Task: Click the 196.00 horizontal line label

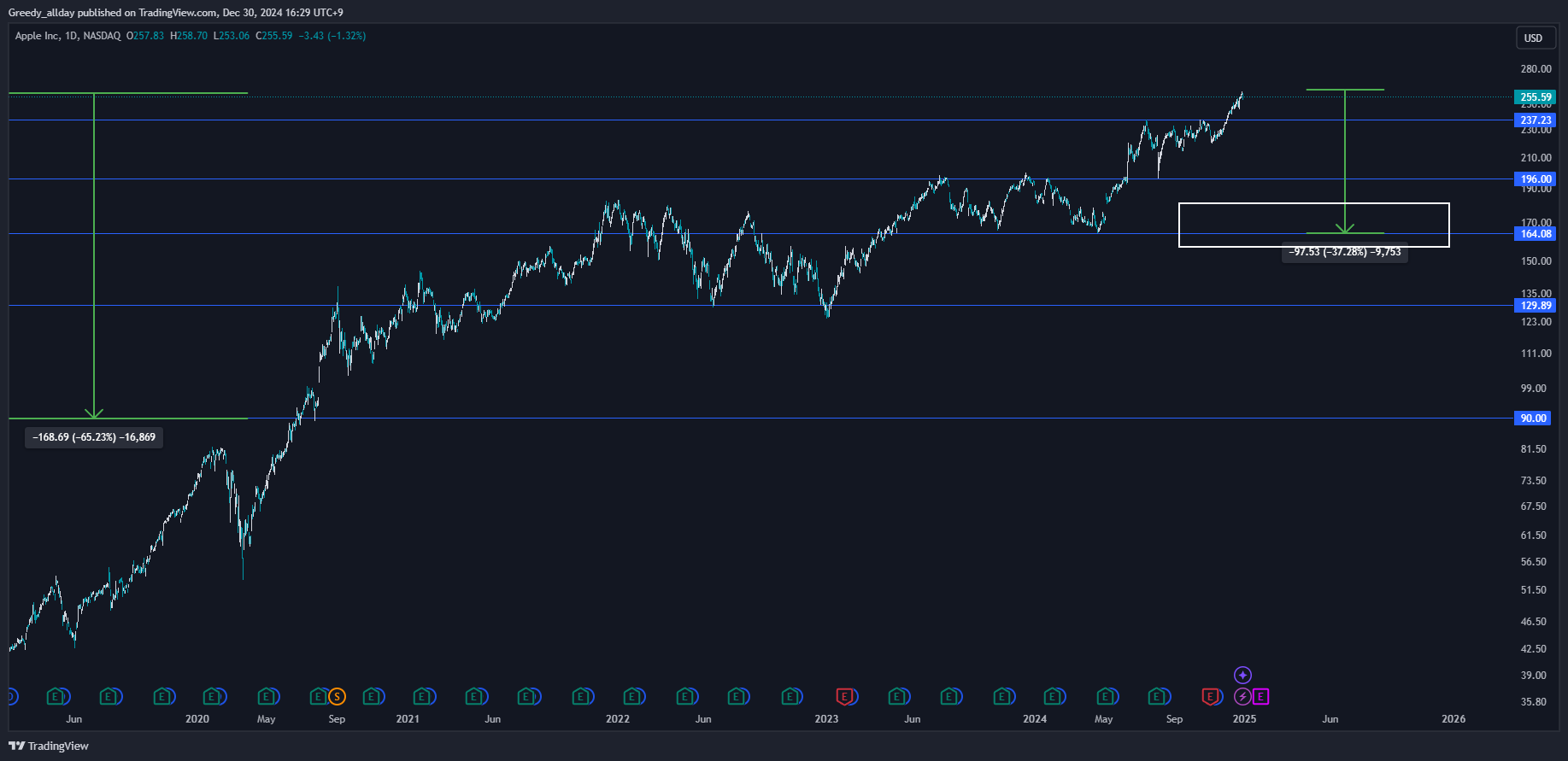Action: (1535, 179)
